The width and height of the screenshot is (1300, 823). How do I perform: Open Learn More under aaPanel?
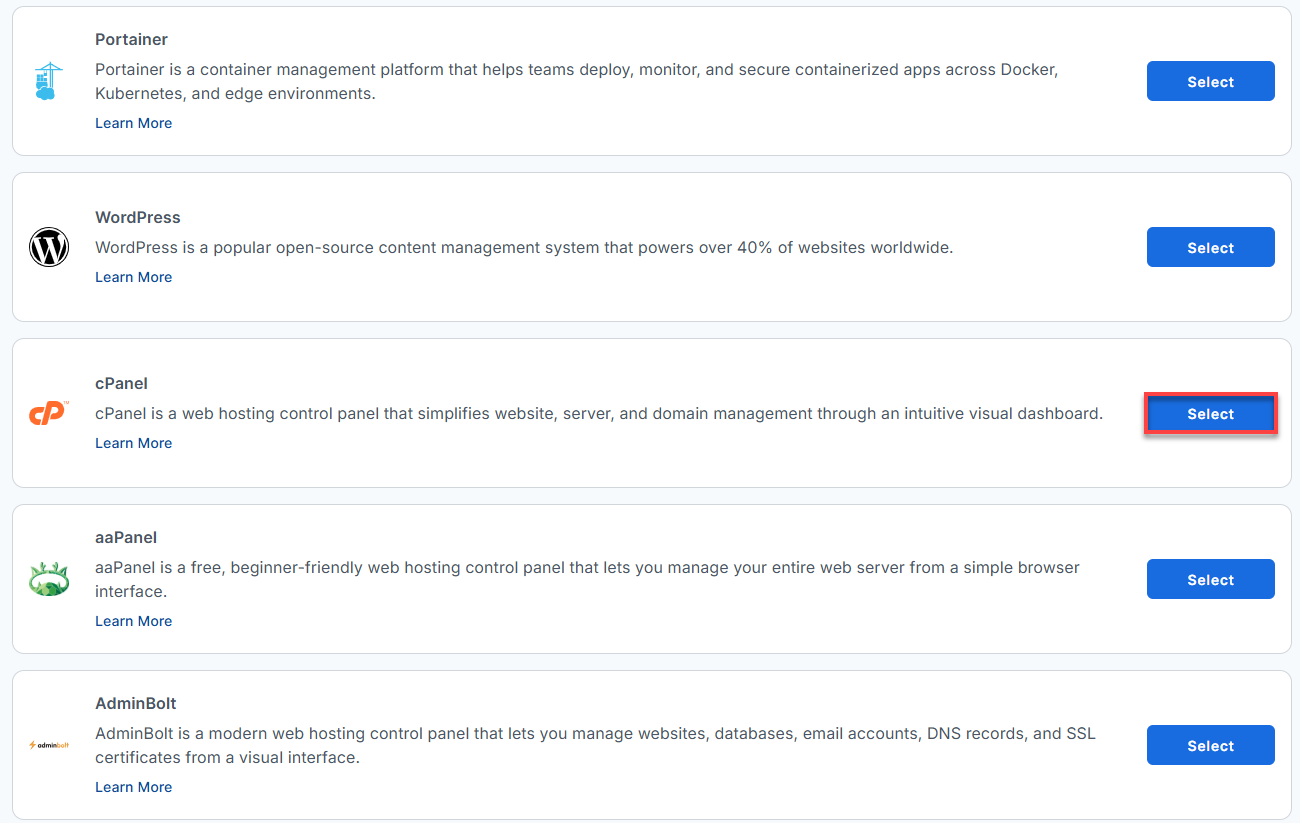(133, 621)
